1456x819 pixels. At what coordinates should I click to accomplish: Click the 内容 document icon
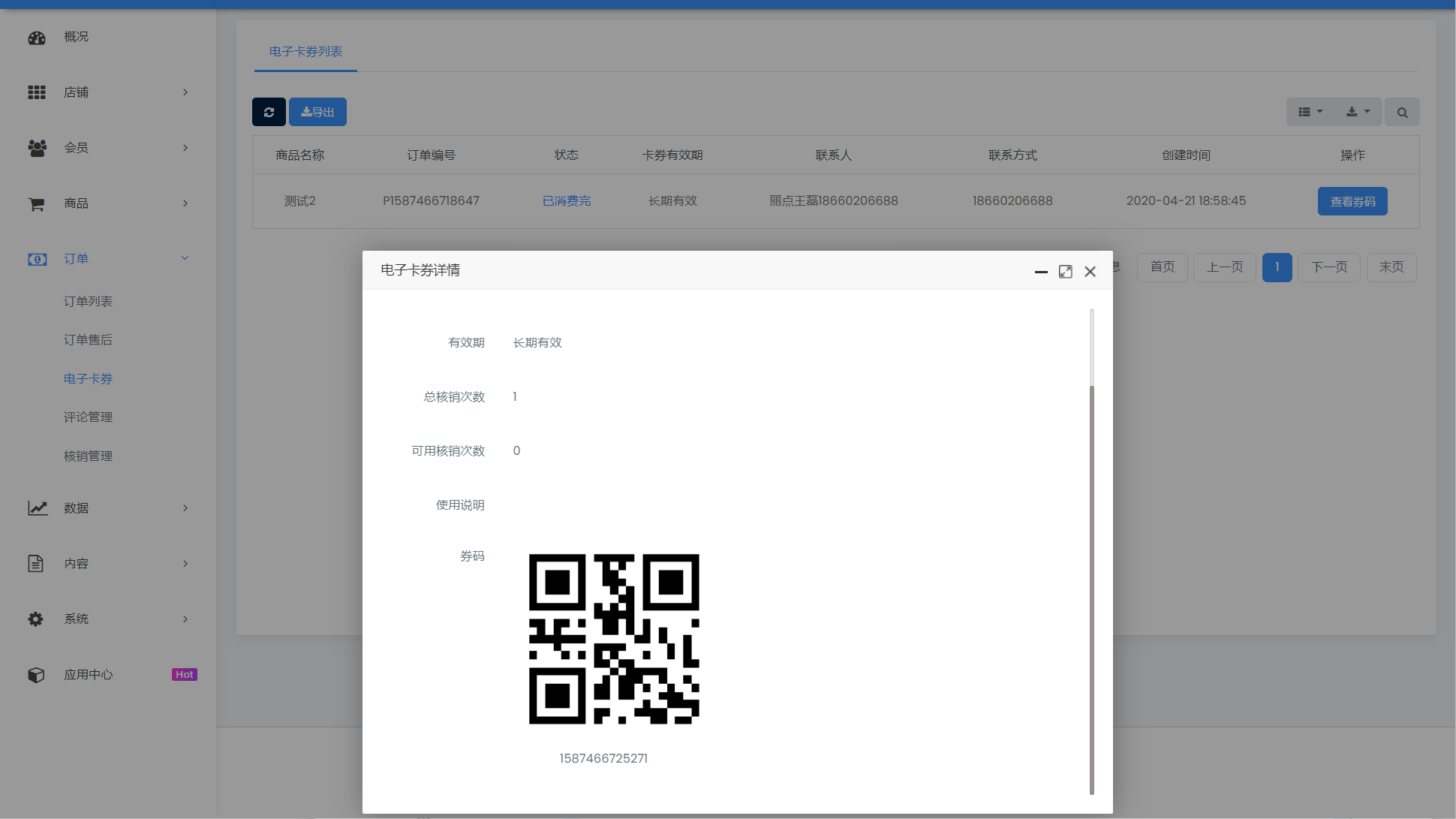point(35,564)
